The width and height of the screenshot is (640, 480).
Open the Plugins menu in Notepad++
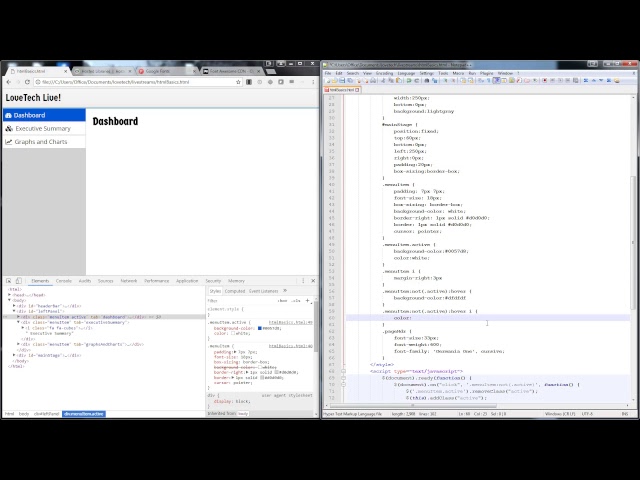pos(487,73)
